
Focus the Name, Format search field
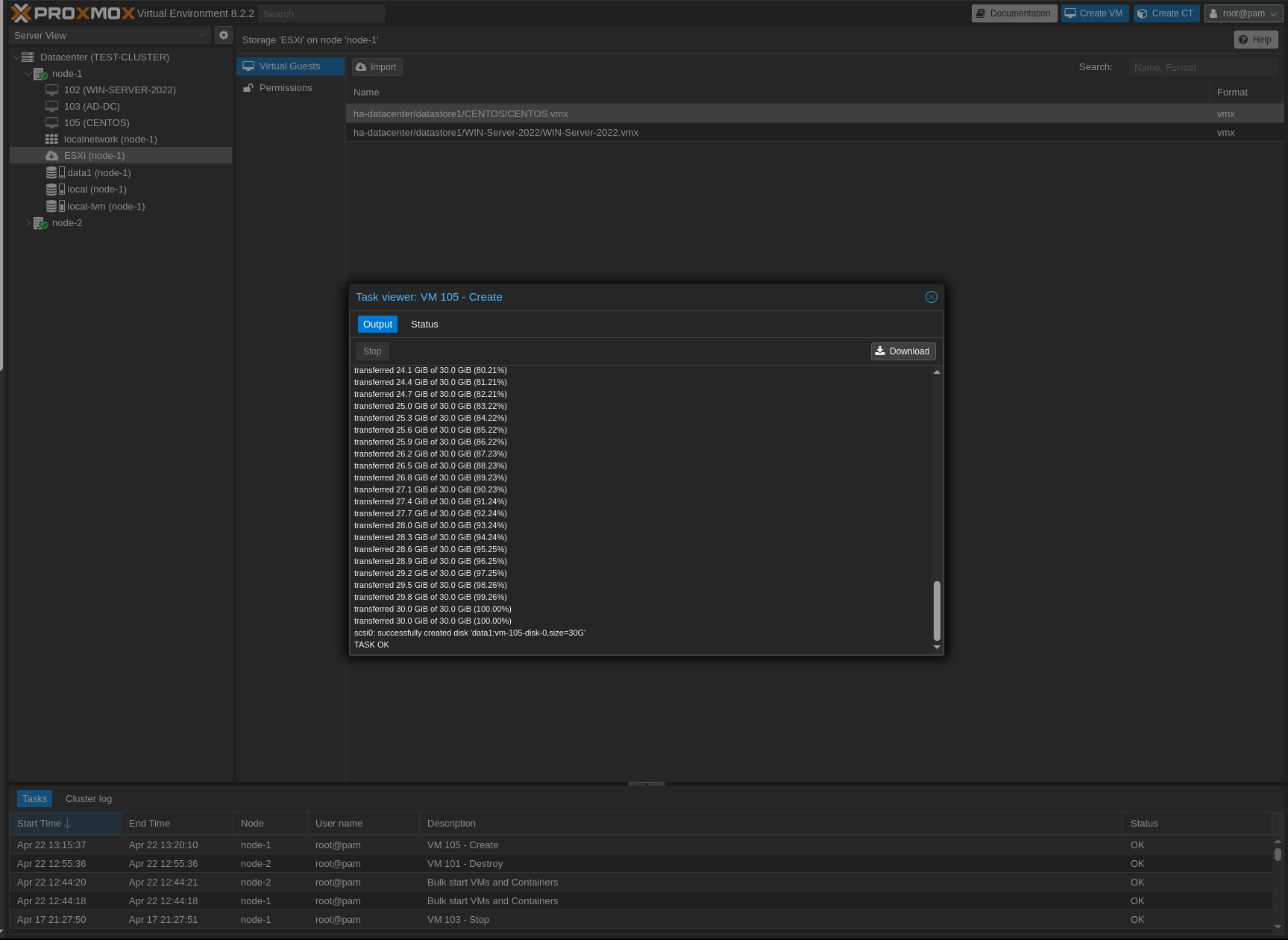pos(1202,68)
